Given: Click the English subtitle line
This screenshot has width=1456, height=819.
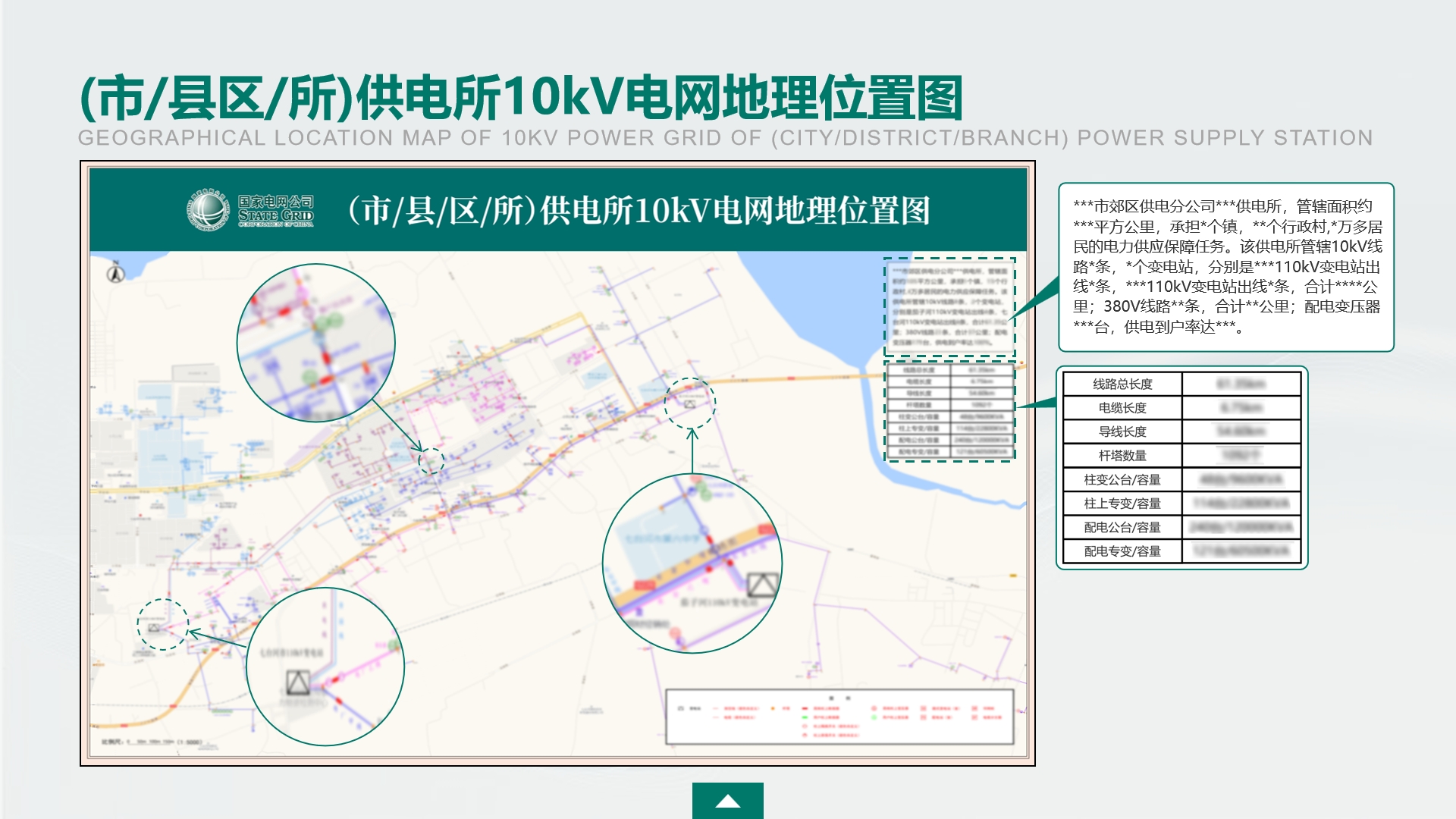Looking at the screenshot, I should point(725,138).
